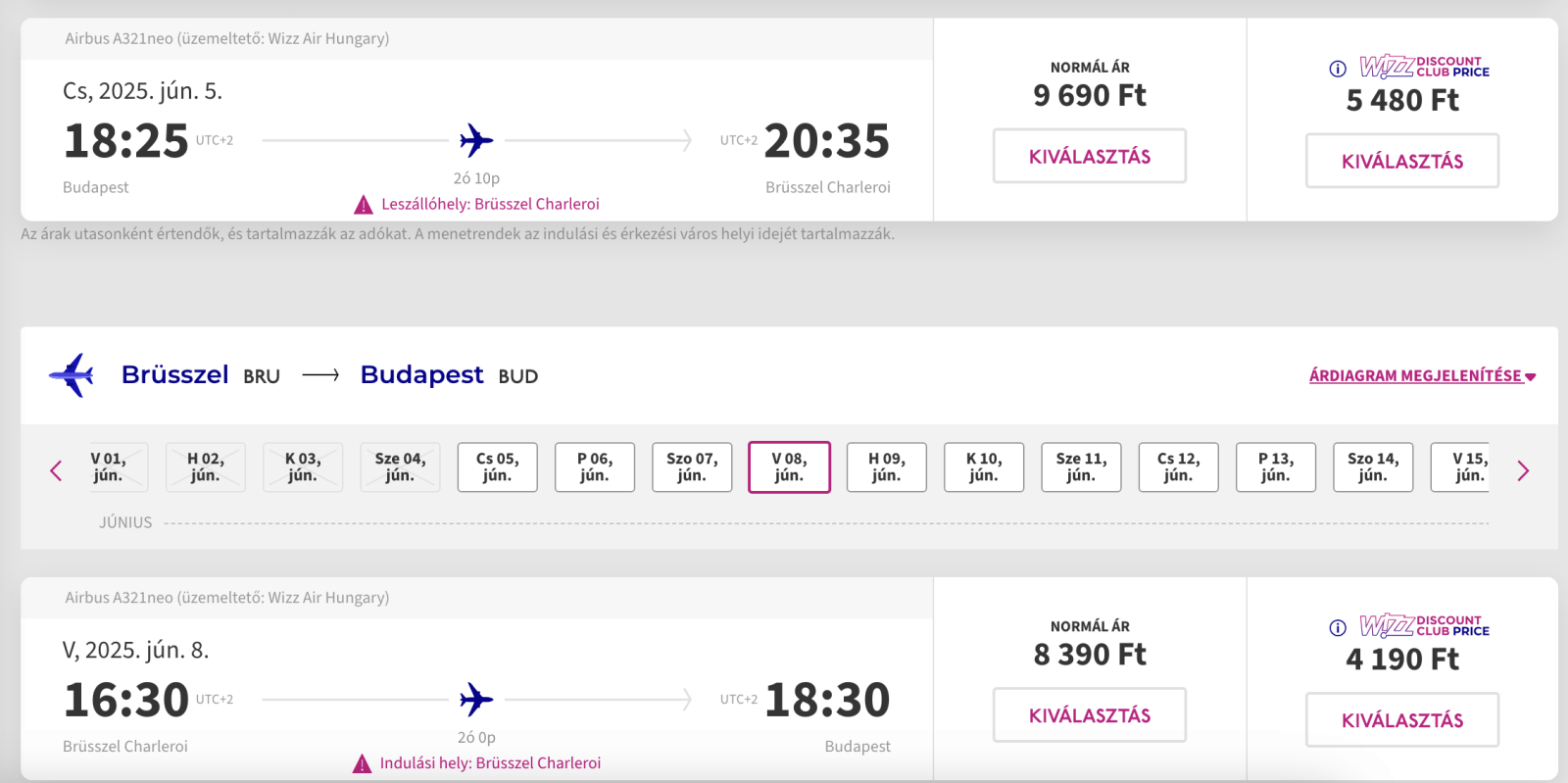The image size is (1568, 783).
Task: Click the warning triangle beside Leszállóhely: Brüsszel Charleroi
Action: 364,205
